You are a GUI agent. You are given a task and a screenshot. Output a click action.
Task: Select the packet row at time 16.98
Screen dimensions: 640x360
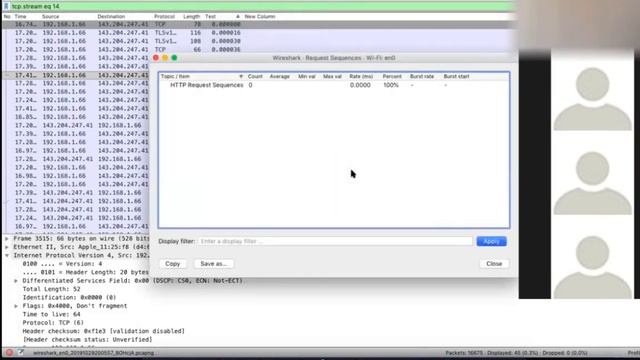click(76, 176)
